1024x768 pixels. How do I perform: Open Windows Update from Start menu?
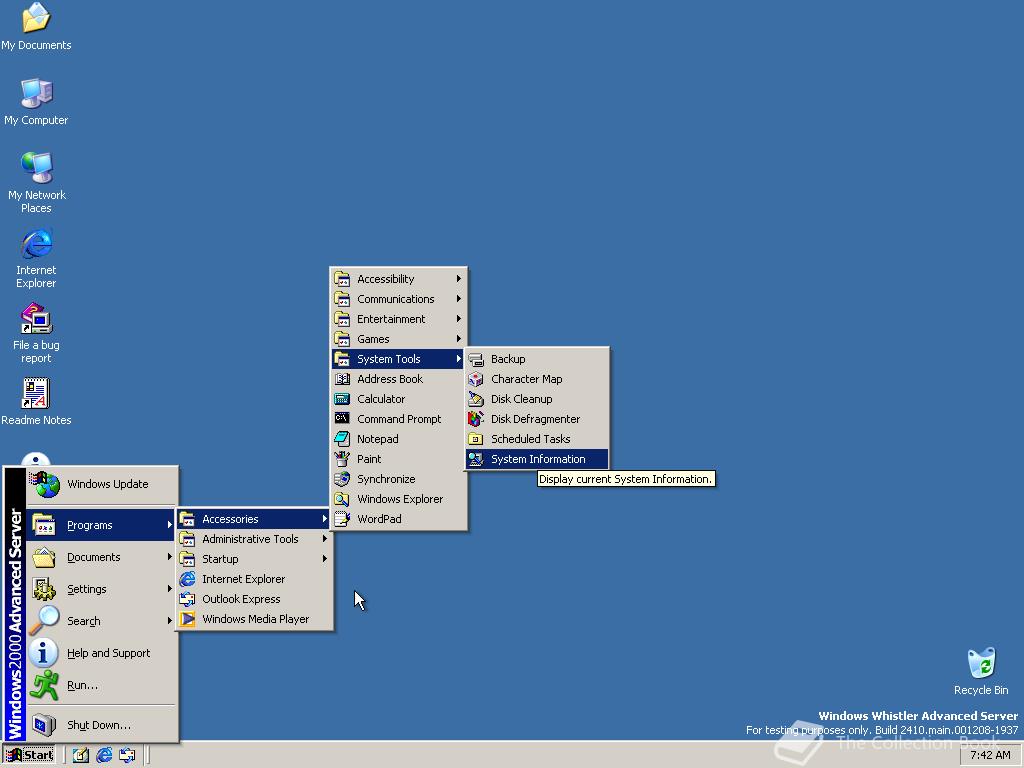click(x=102, y=485)
